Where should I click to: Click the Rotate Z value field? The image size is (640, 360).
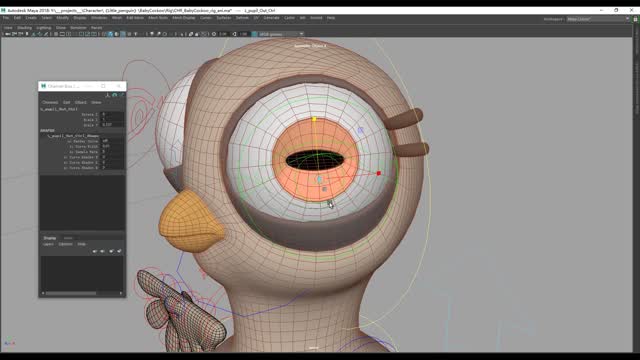click(x=112, y=115)
